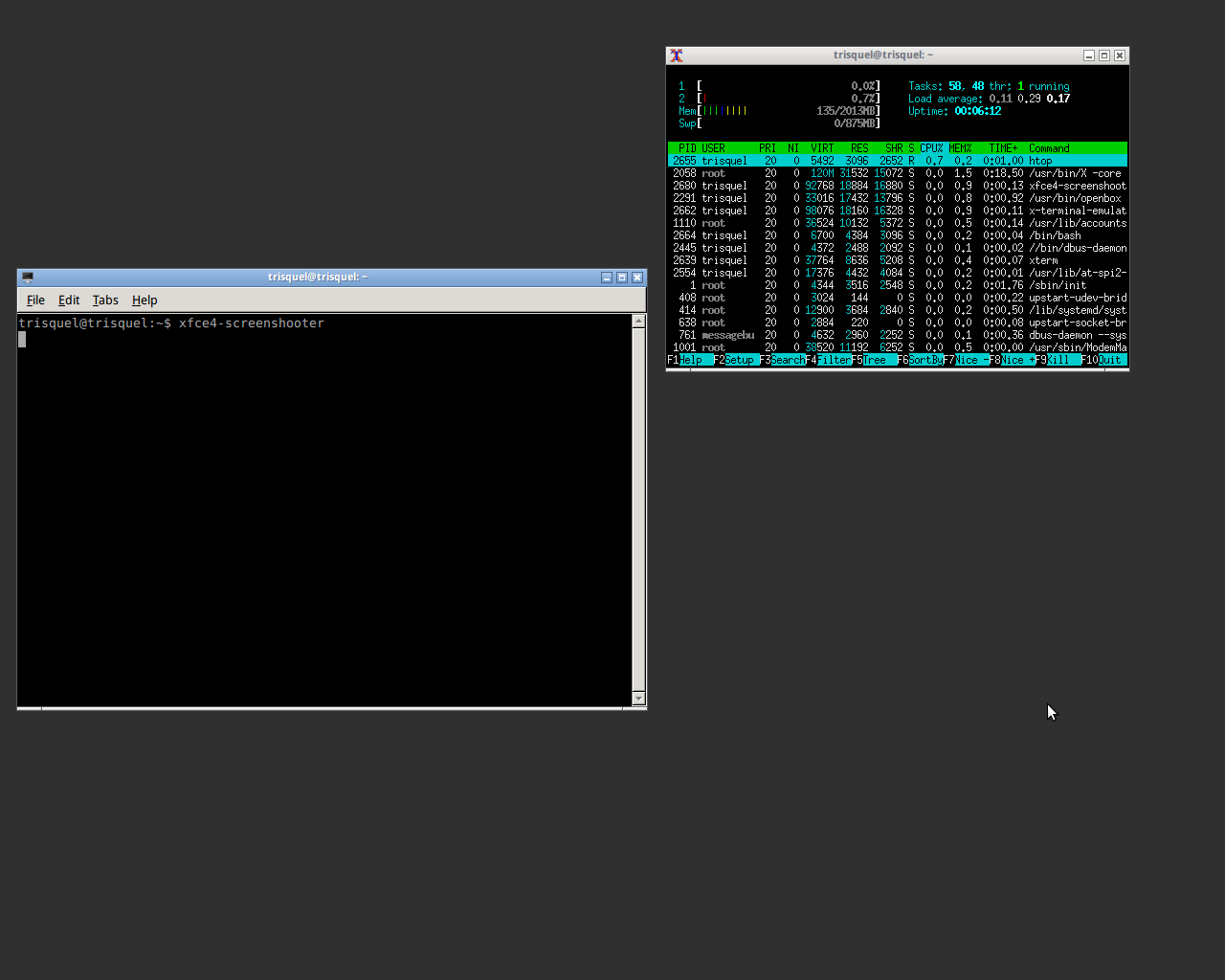Click F4 Filter in htop footer
The width and height of the screenshot is (1225, 980).
pos(828,360)
